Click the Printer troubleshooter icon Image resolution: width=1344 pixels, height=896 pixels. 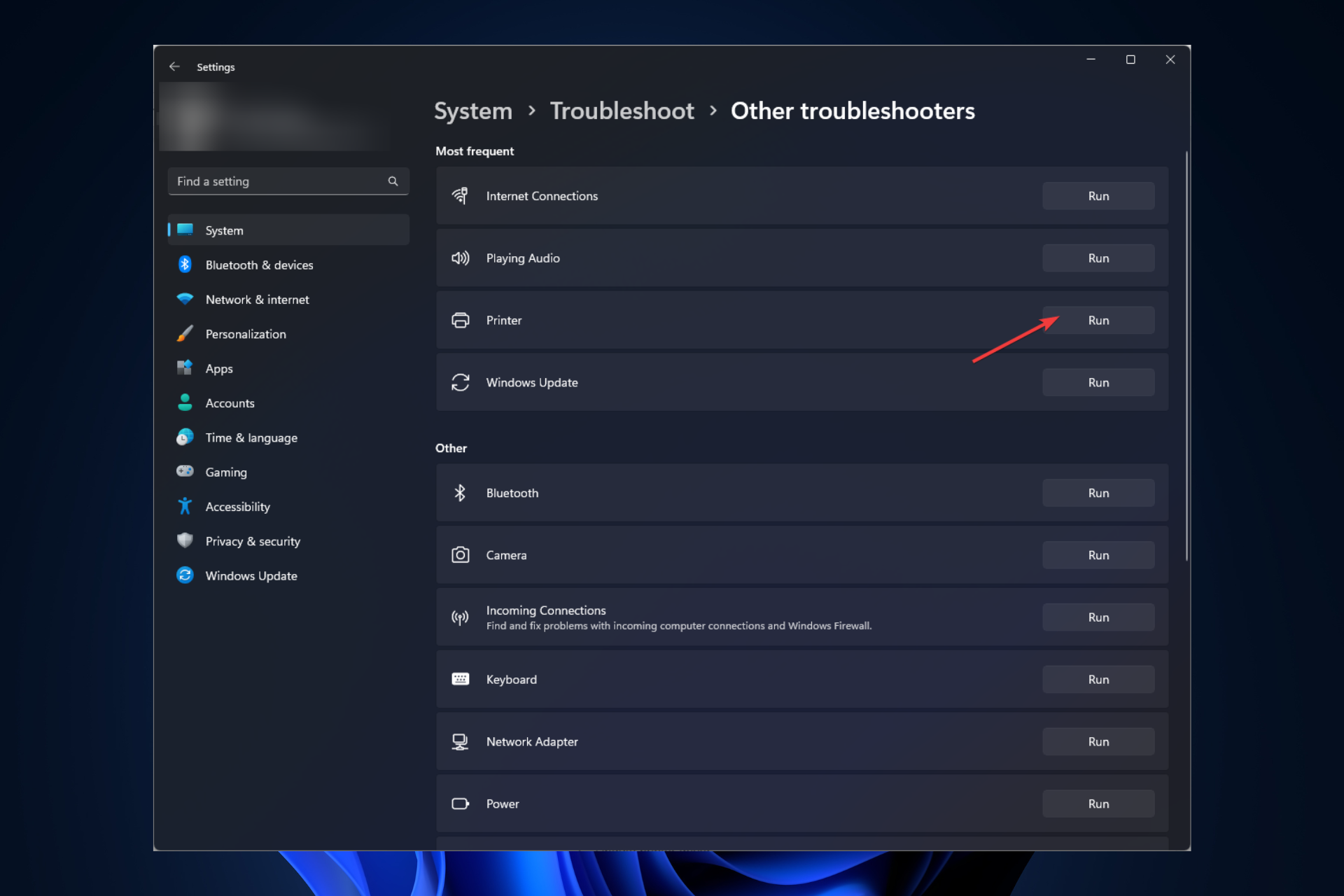point(460,320)
